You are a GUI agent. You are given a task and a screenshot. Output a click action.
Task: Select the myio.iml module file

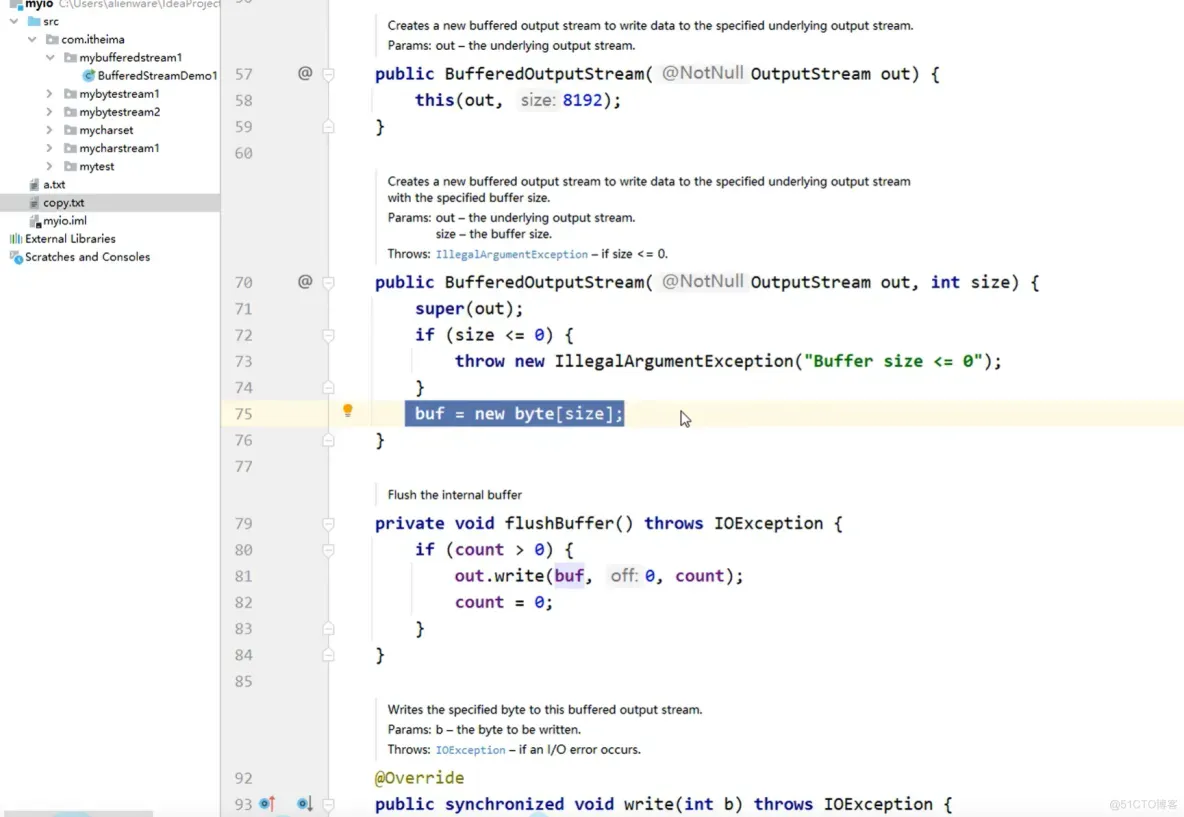click(x=58, y=220)
